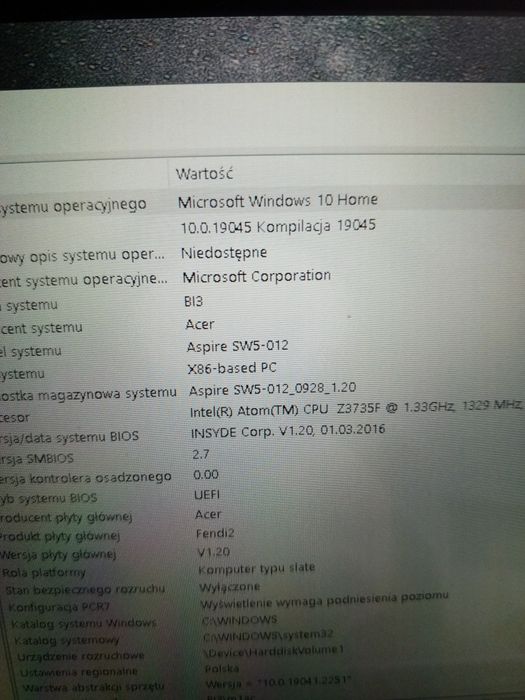Click the Rola platformy row label
Viewport: 525px width, 700px height.
point(44,572)
